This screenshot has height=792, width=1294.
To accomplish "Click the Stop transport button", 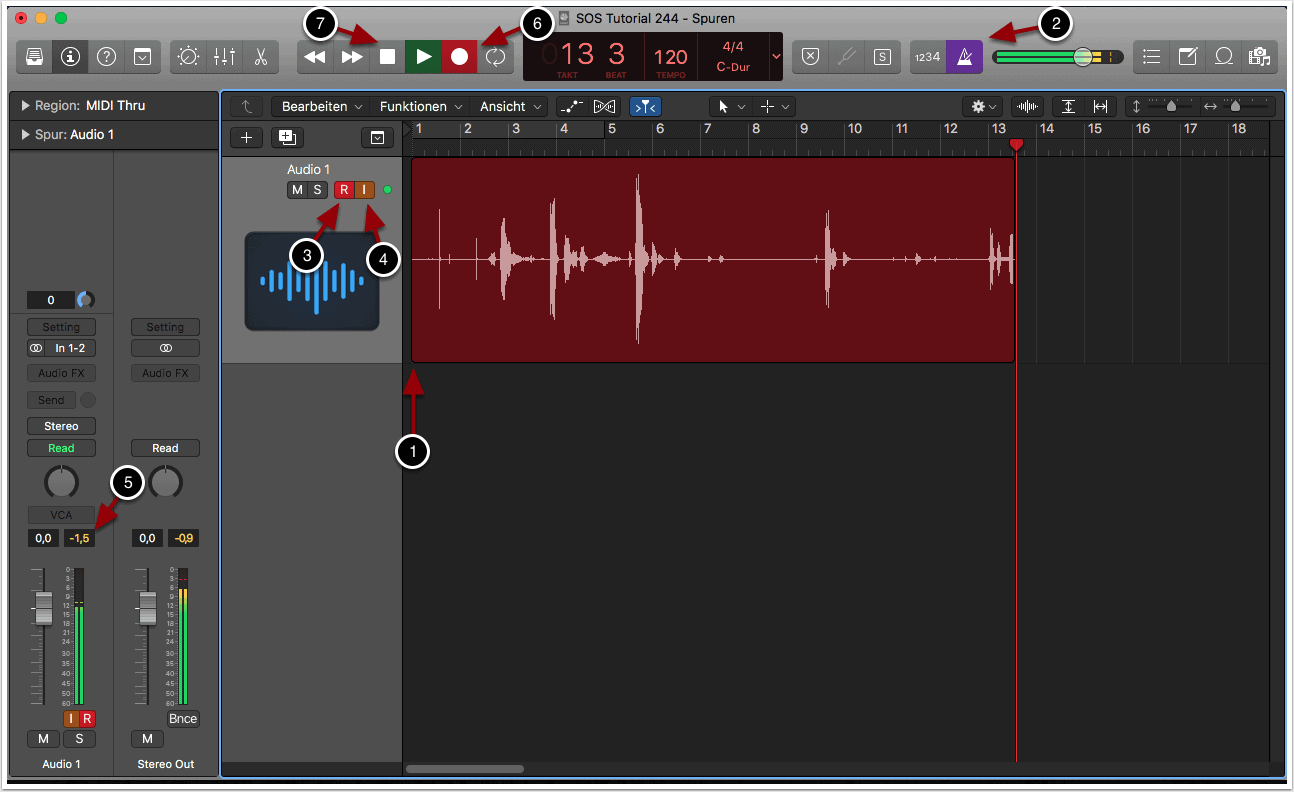I will tap(387, 57).
